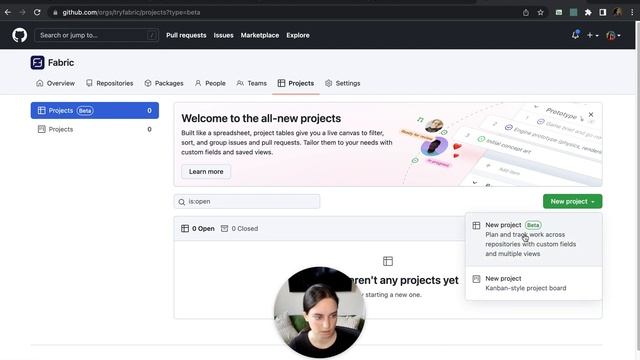
Task: Reload the page
Action: [37, 12]
